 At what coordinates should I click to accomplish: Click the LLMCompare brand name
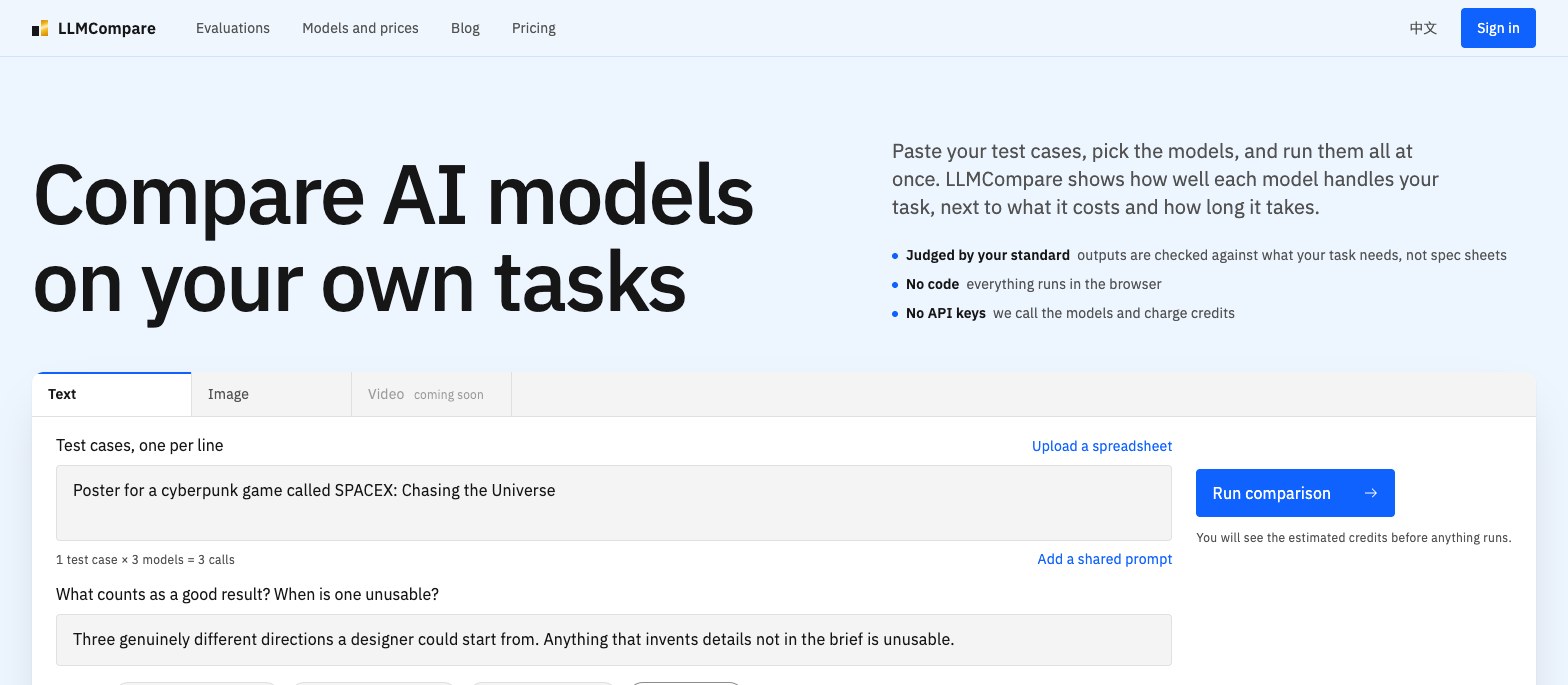pyautogui.click(x=107, y=28)
